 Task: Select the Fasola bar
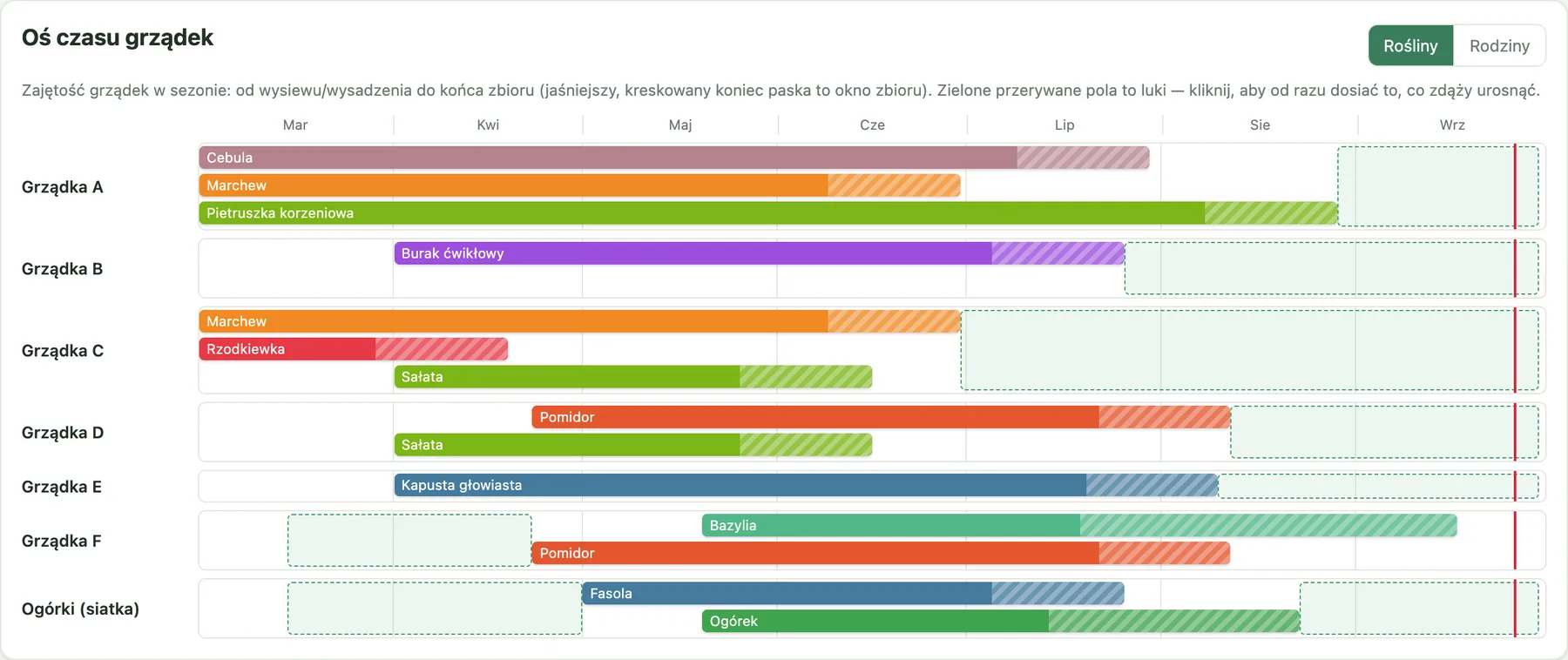coord(854,593)
